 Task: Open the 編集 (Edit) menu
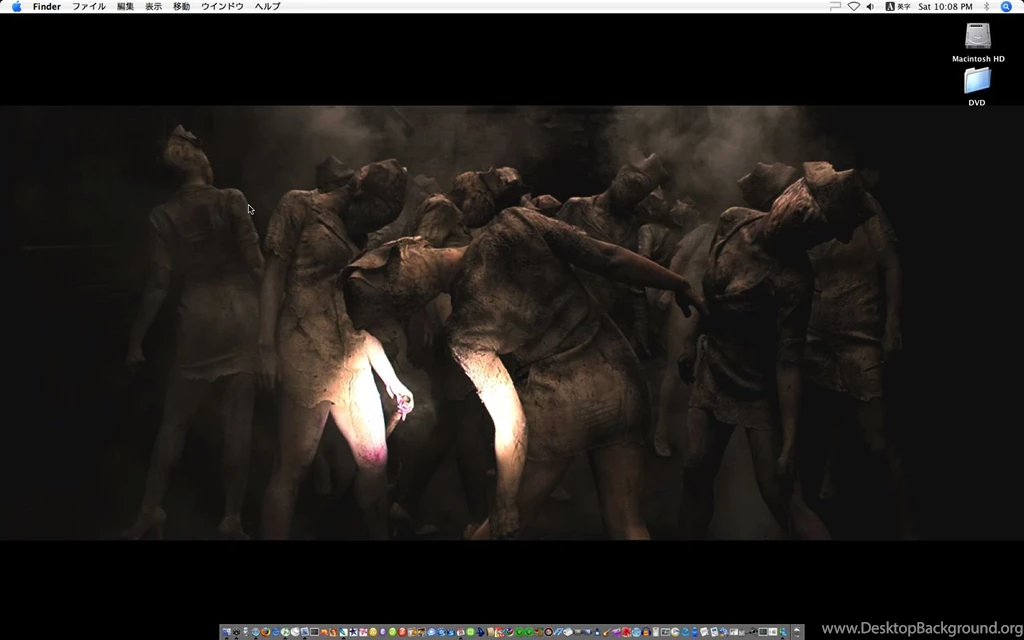tap(125, 6)
